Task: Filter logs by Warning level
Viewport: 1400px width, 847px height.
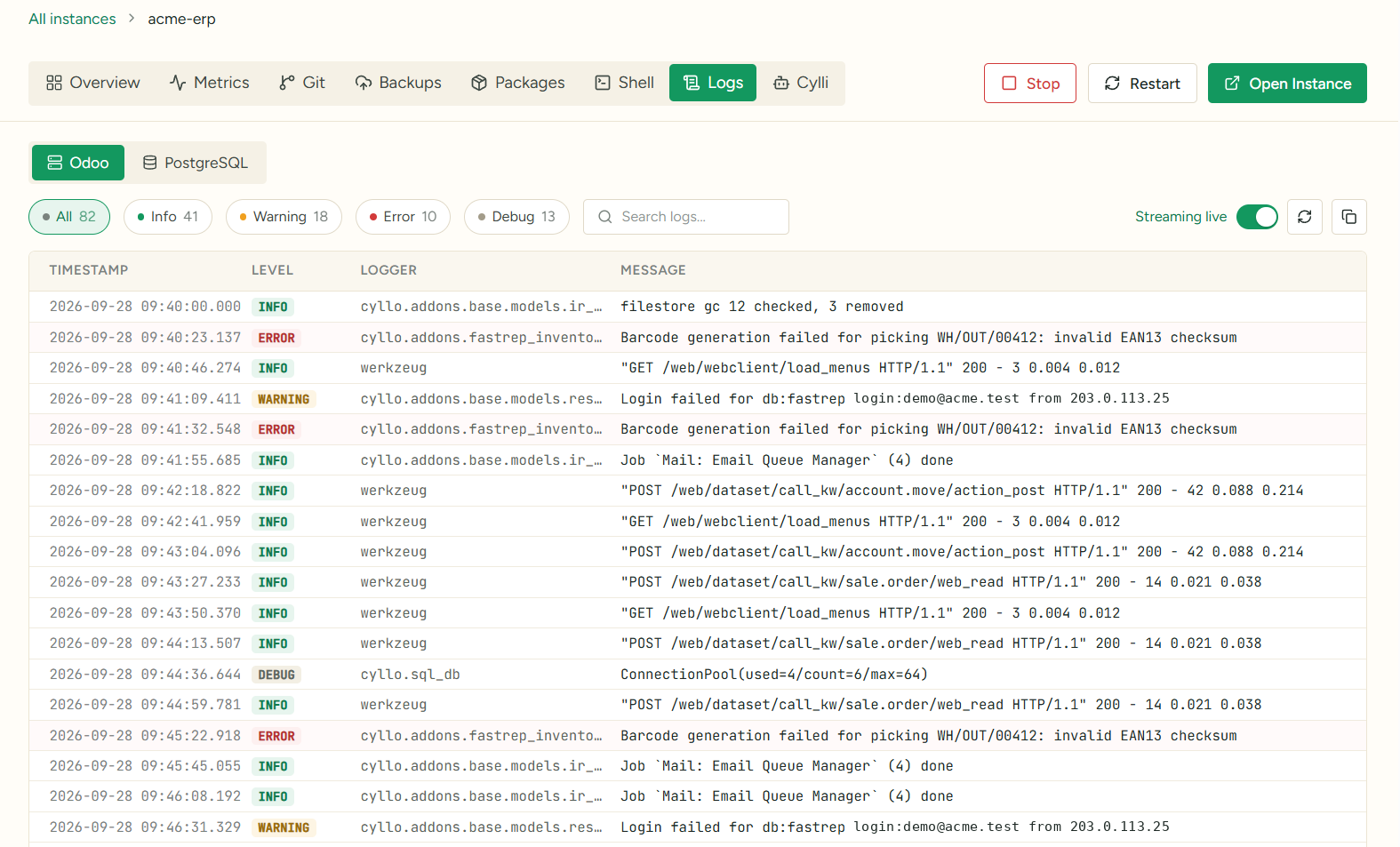Action: point(284,217)
